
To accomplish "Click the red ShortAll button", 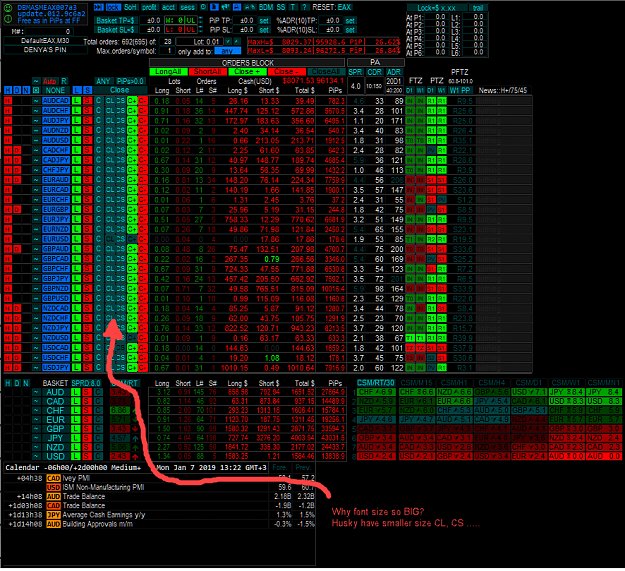I will [207, 71].
